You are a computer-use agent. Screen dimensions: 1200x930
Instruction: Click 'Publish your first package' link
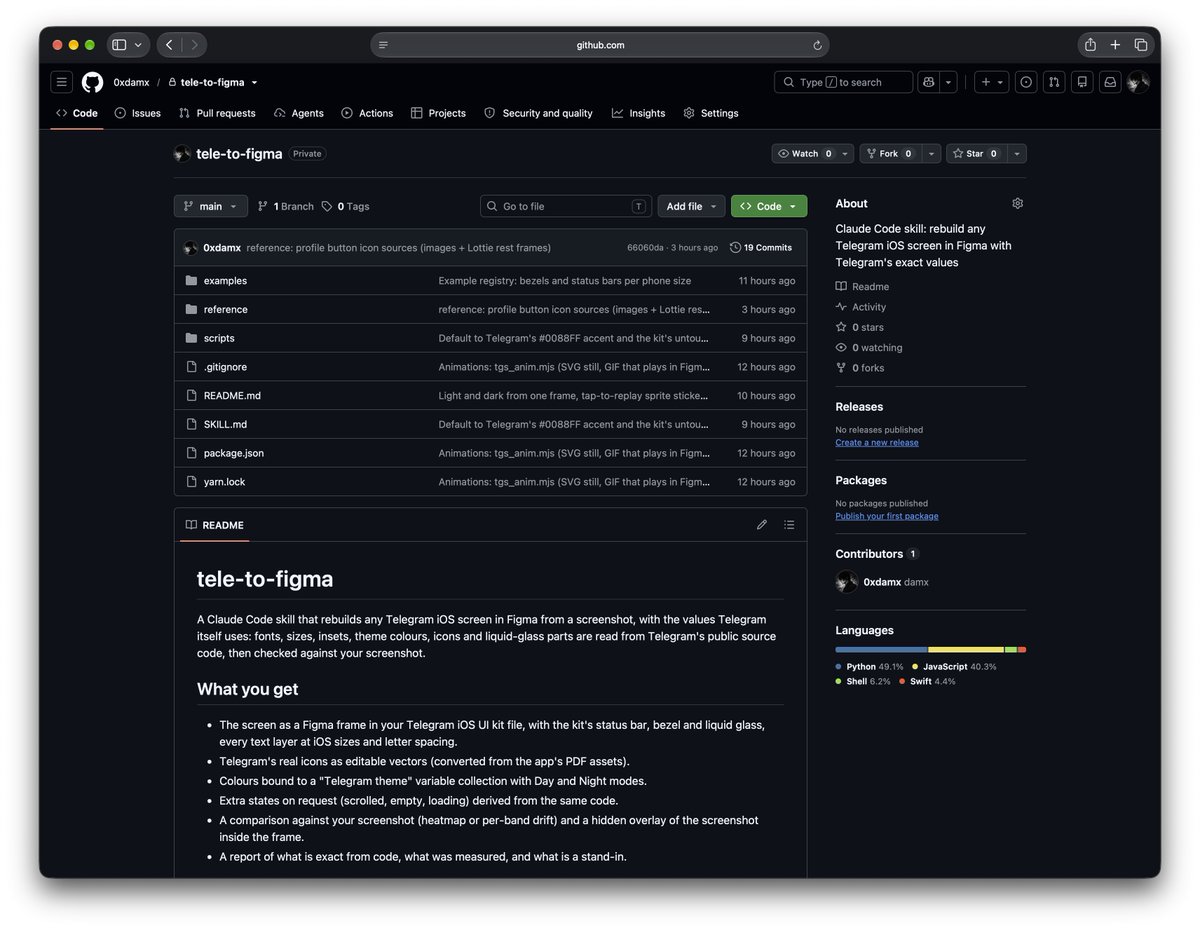(887, 516)
